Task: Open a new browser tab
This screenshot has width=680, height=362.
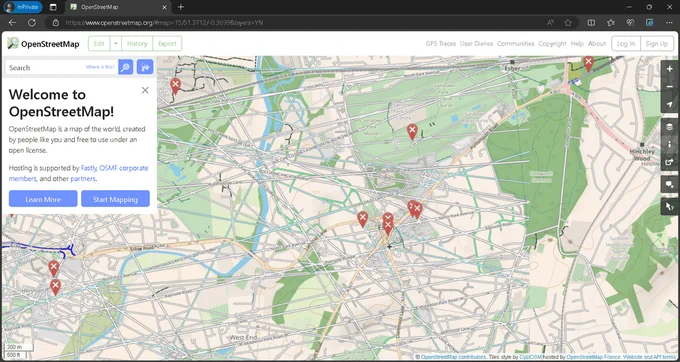Action: pyautogui.click(x=181, y=7)
